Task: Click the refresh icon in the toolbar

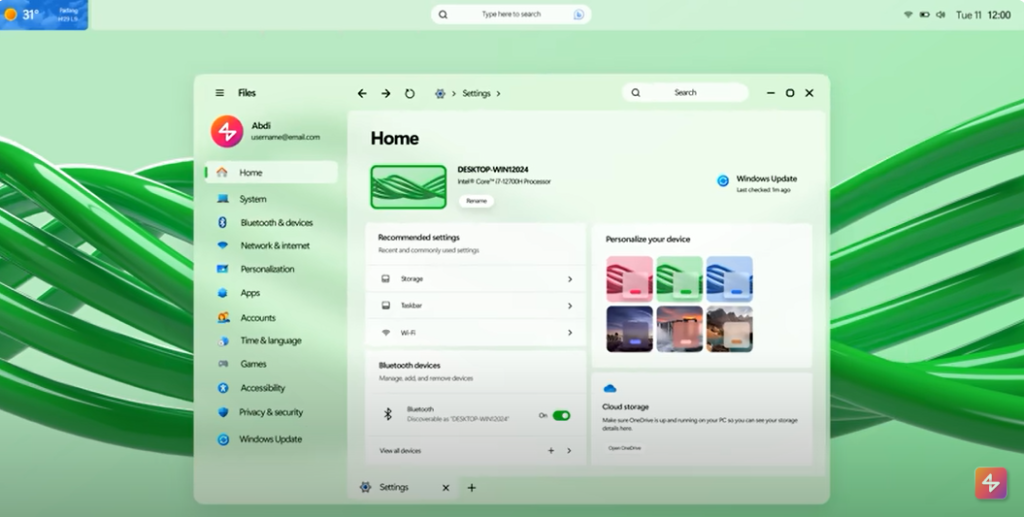Action: [x=409, y=93]
